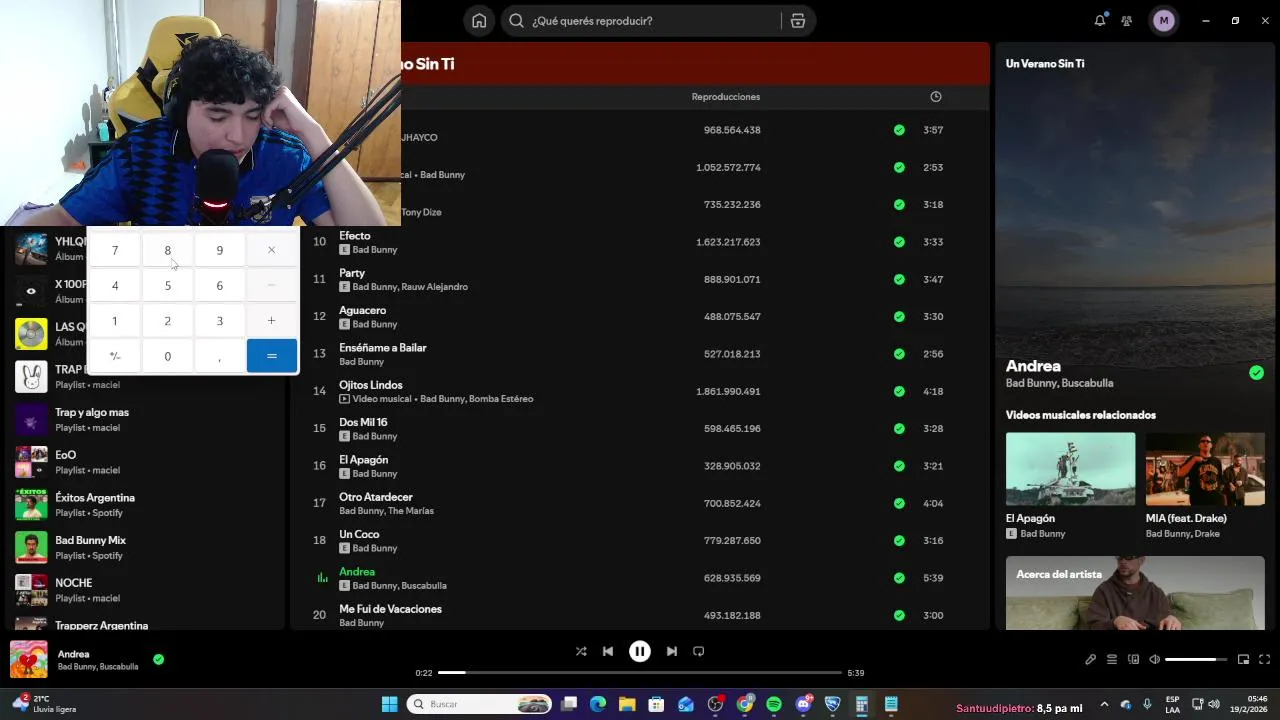Pause the current song

(x=640, y=651)
